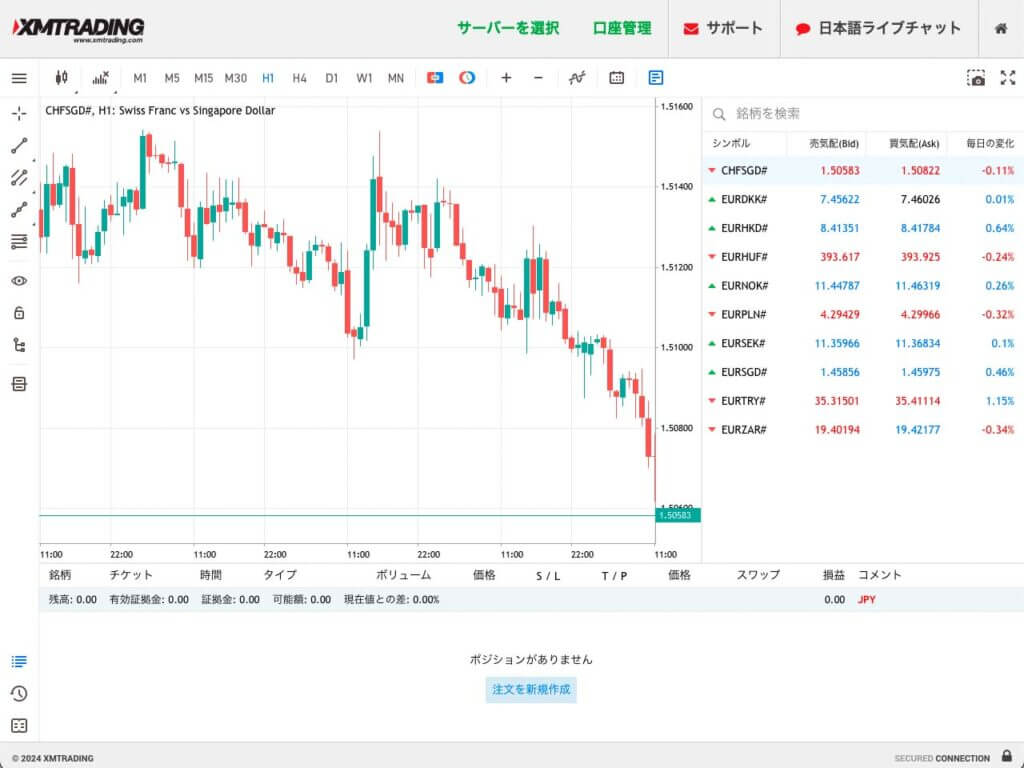1024x768 pixels.
Task: Open the economic calendar icon
Action: (x=617, y=78)
